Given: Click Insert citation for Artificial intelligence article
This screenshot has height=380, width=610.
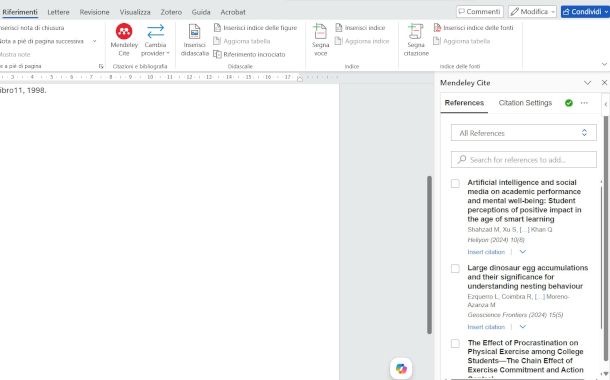Looking at the screenshot, I should point(486,252).
